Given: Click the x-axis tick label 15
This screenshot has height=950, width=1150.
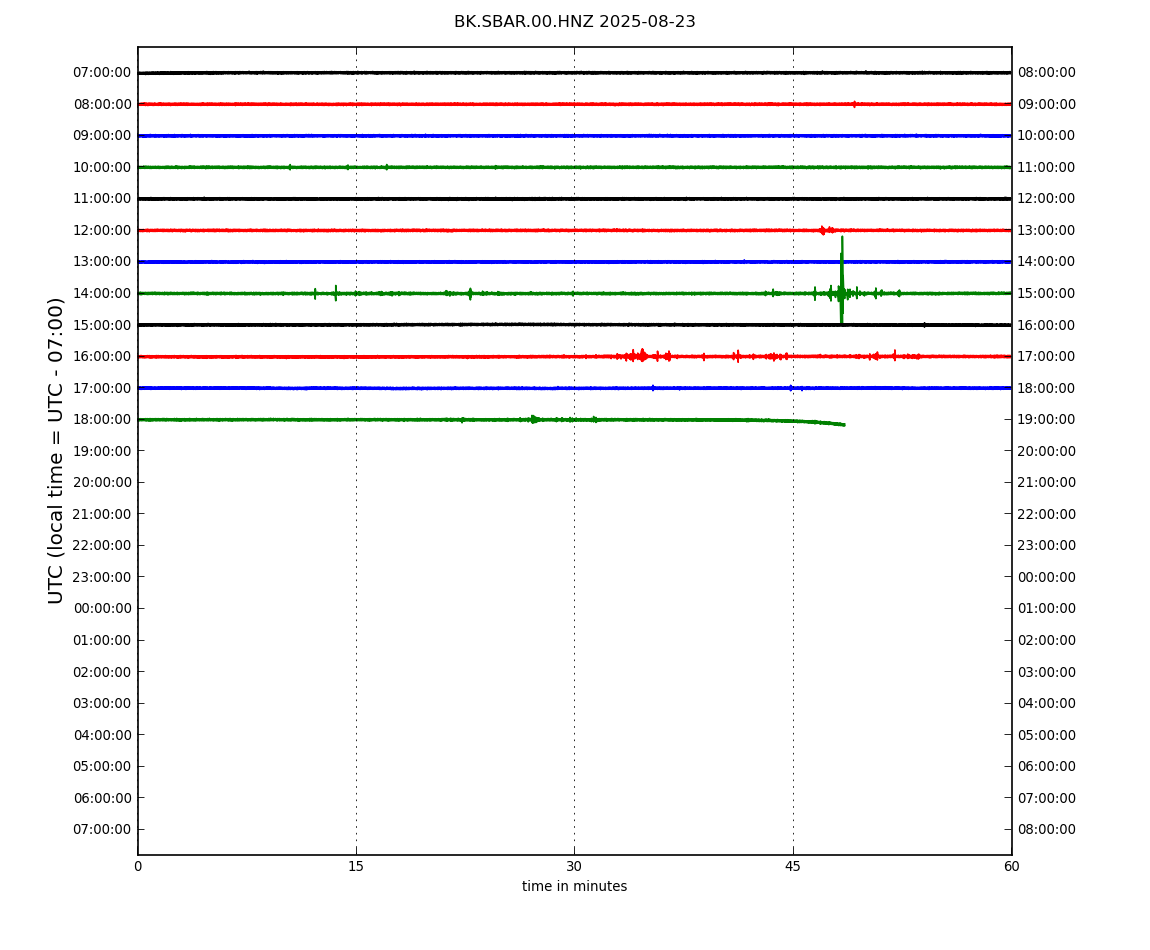Looking at the screenshot, I should click(x=356, y=866).
